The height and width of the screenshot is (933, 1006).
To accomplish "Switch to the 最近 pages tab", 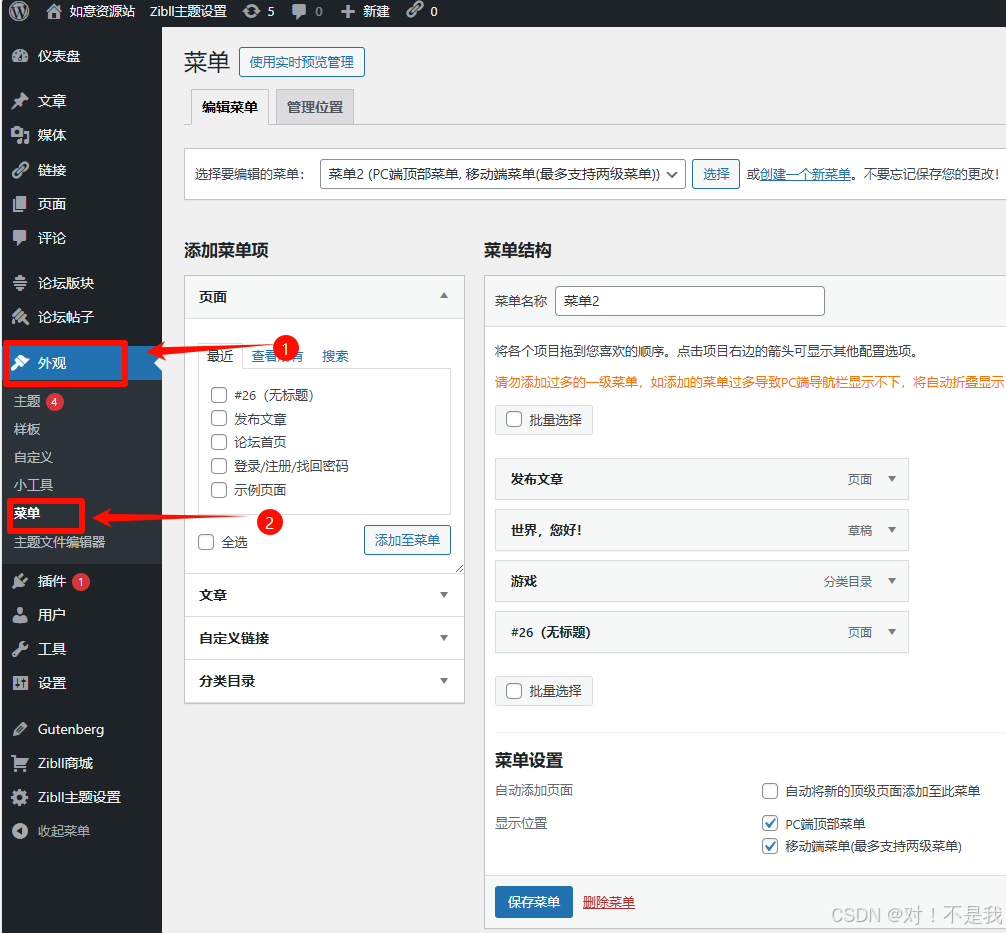I will tap(220, 356).
